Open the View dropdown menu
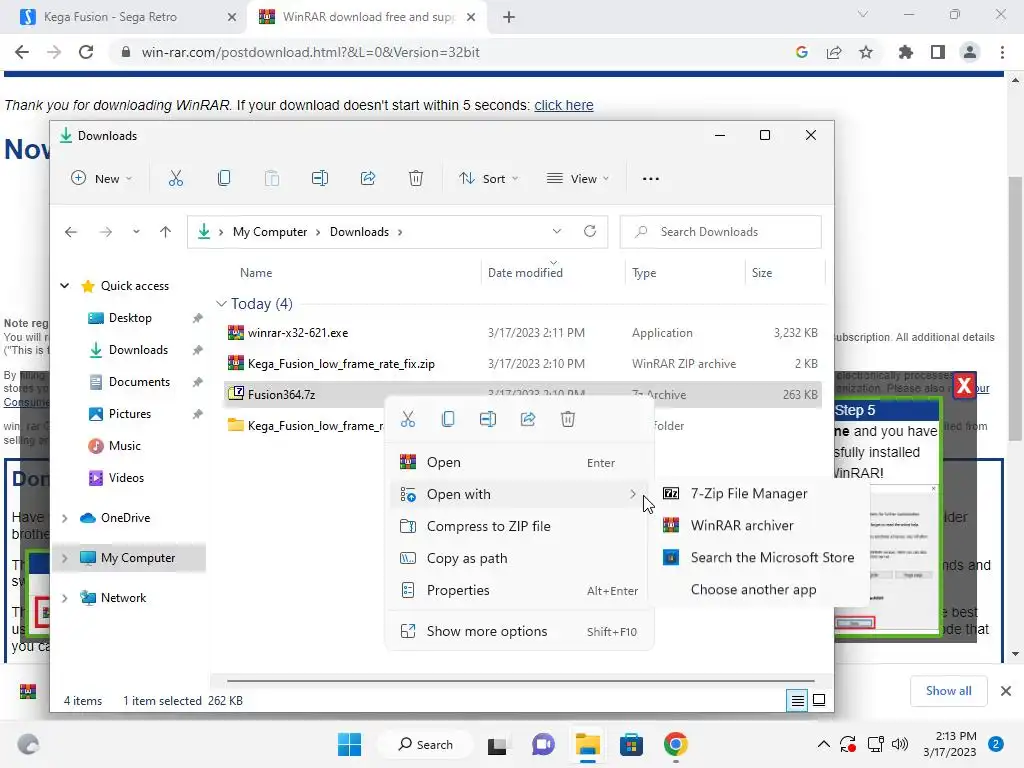The height and width of the screenshot is (768, 1024). coord(578,178)
